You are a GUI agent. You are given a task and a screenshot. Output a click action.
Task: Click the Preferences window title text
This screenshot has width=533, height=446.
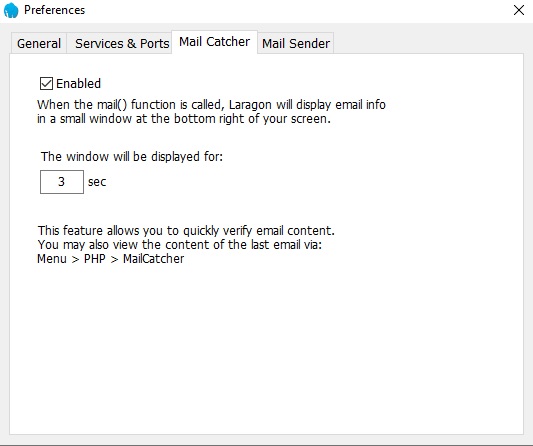coord(54,10)
